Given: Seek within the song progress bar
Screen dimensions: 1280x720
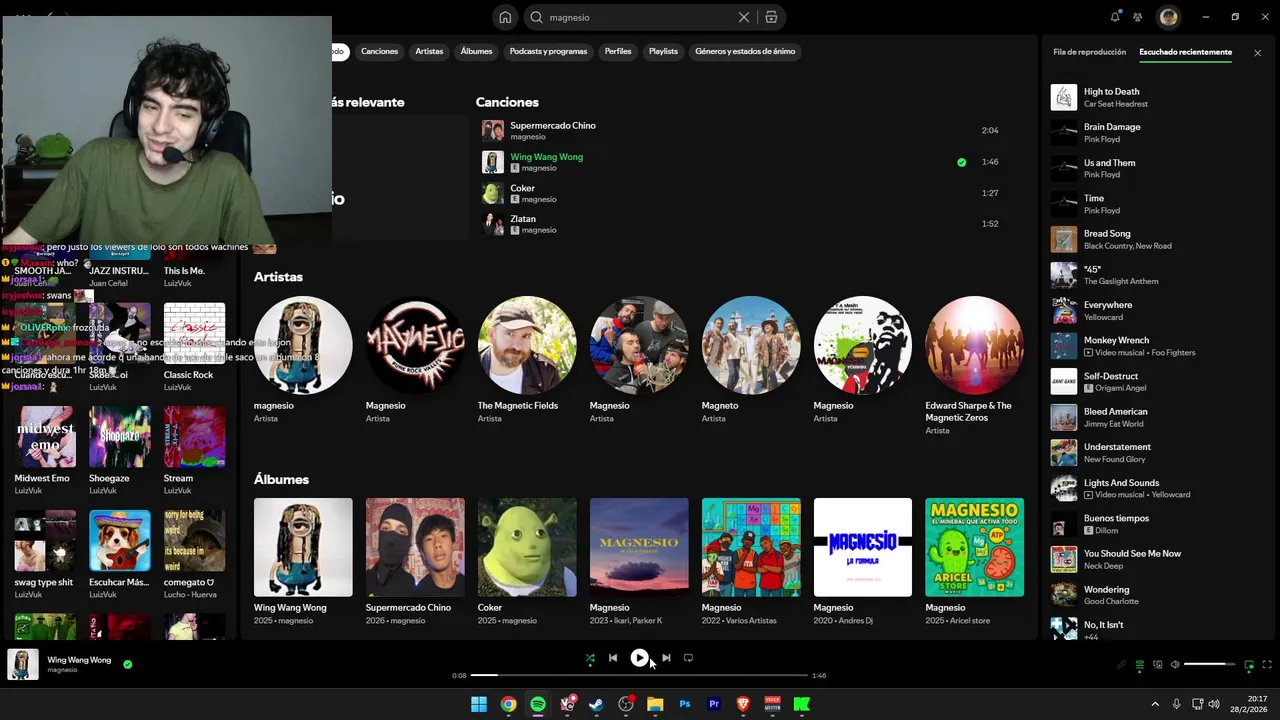Looking at the screenshot, I should [639, 676].
